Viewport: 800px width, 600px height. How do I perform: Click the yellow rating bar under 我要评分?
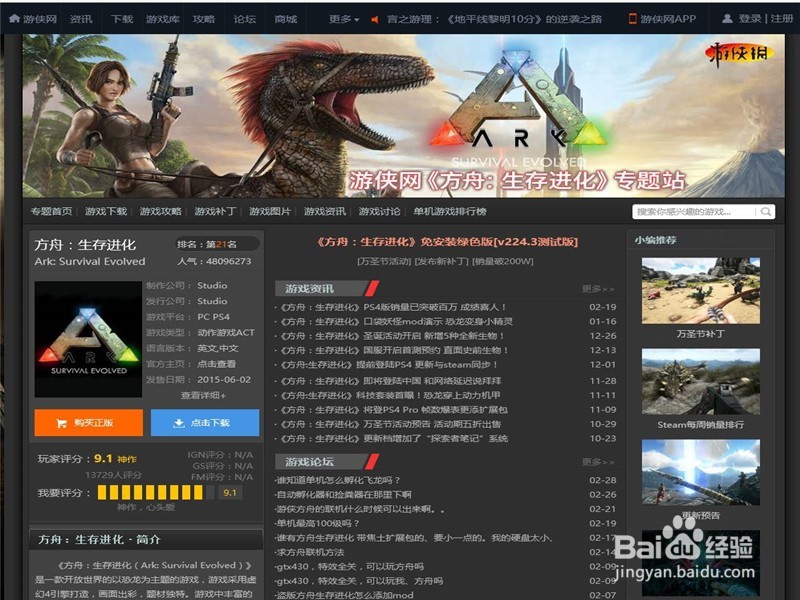click(x=150, y=492)
